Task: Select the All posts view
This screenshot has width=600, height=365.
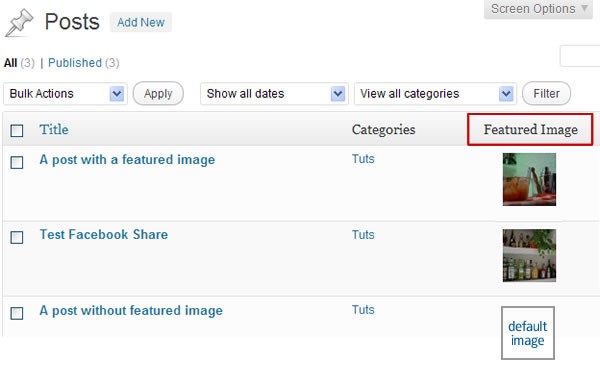Action: [10, 63]
